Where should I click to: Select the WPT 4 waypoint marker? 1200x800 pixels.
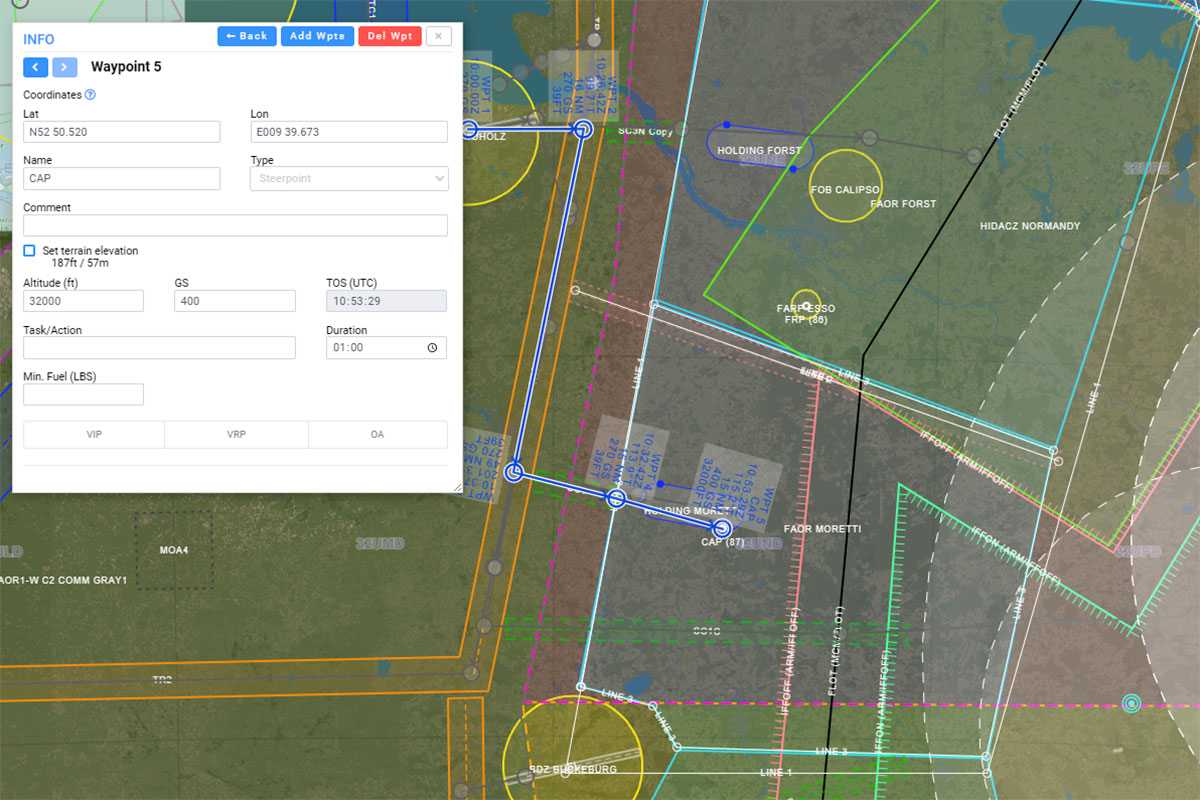[x=616, y=498]
